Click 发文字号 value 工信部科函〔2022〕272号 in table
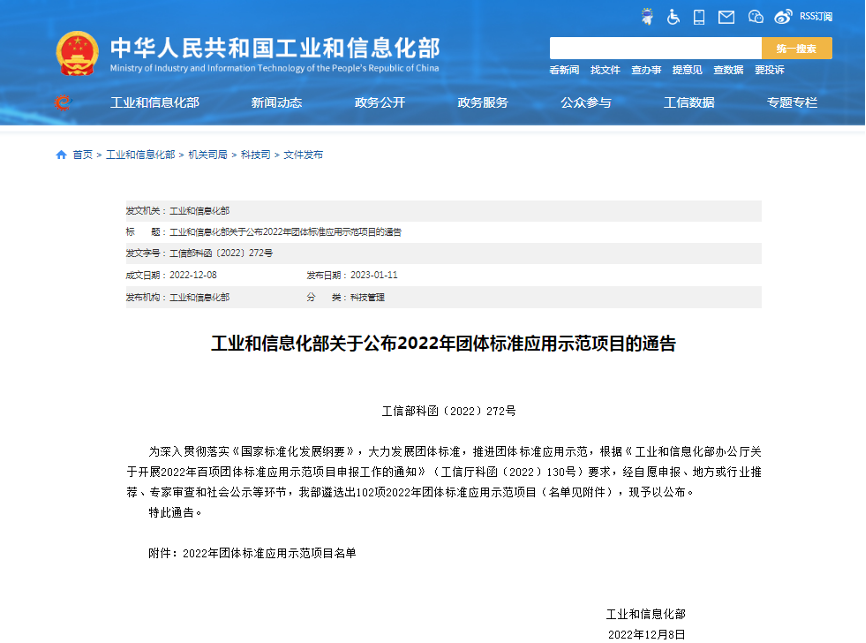 tap(221, 253)
